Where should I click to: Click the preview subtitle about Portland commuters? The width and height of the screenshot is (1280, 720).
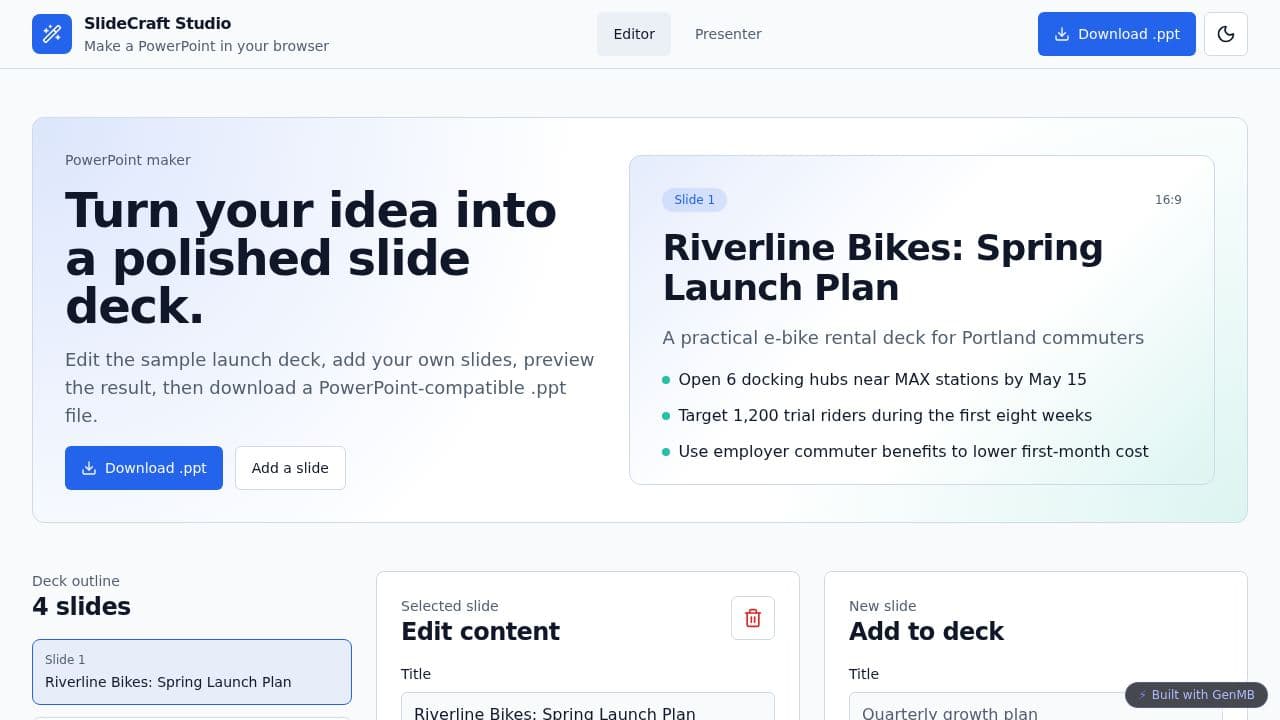coord(903,338)
